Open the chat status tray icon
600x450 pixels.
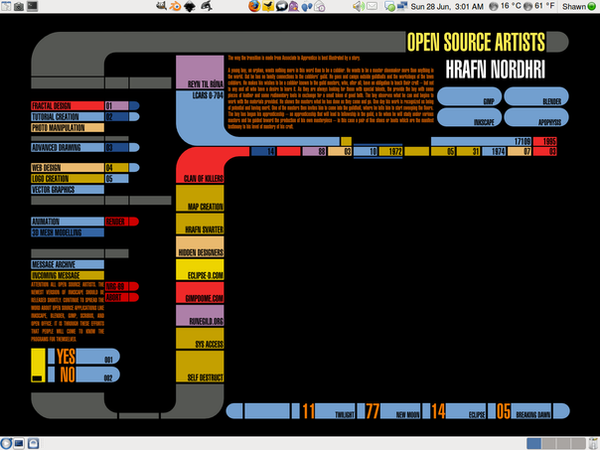tap(390, 7)
